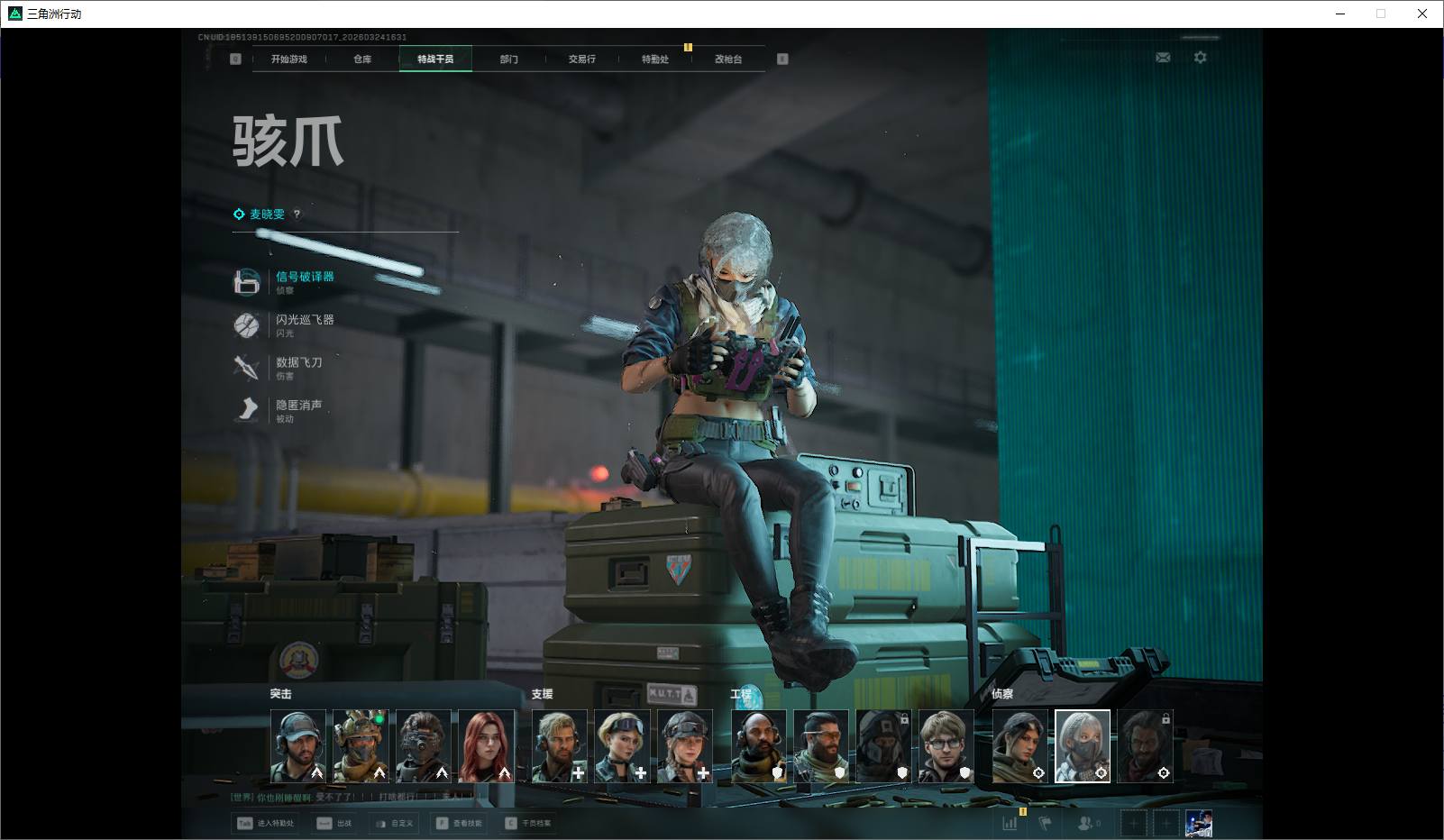Select the 隐匿消声 passive skill icon
The image size is (1444, 840).
click(x=247, y=410)
